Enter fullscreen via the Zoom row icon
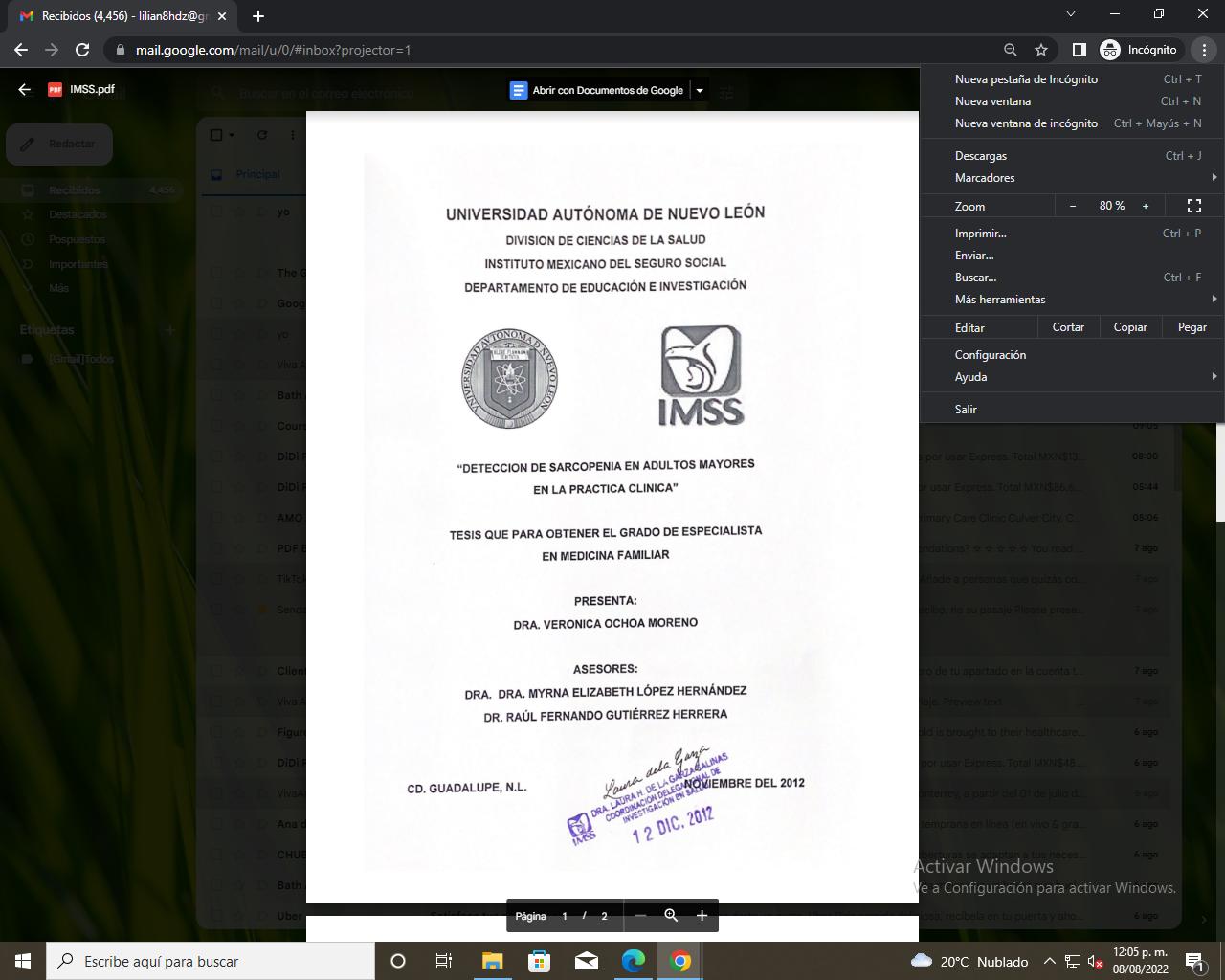The image size is (1225, 980). click(1194, 206)
